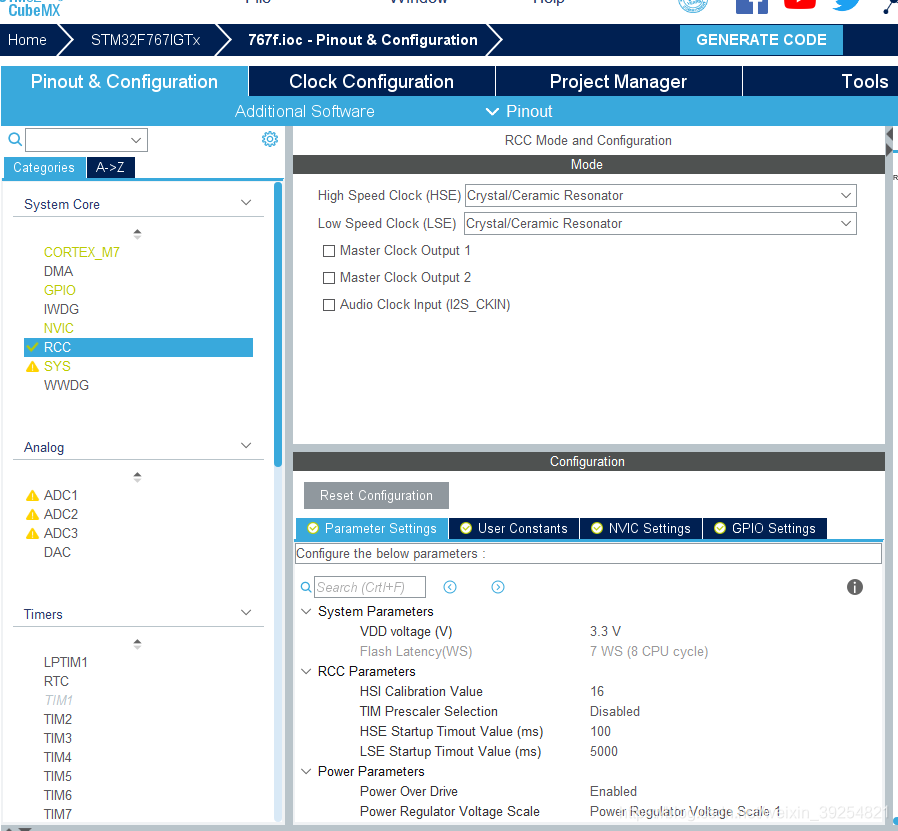The image size is (898, 831).
Task: Select DMA in System Core list
Action: click(x=58, y=271)
